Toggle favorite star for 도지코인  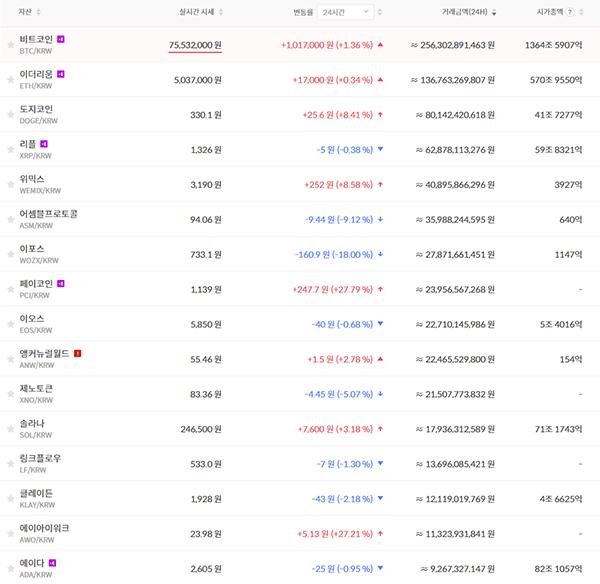pos(10,115)
